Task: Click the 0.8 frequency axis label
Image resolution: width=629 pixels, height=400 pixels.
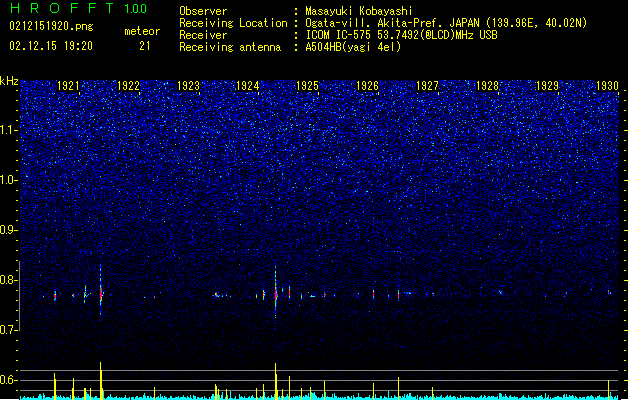Action: click(x=9, y=280)
